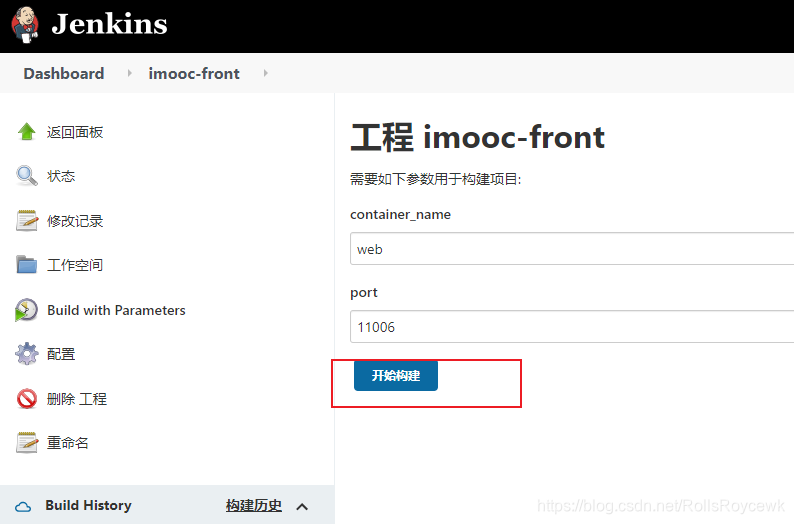Click the 工程 imooc-front page heading
794x524 pixels.
click(478, 137)
